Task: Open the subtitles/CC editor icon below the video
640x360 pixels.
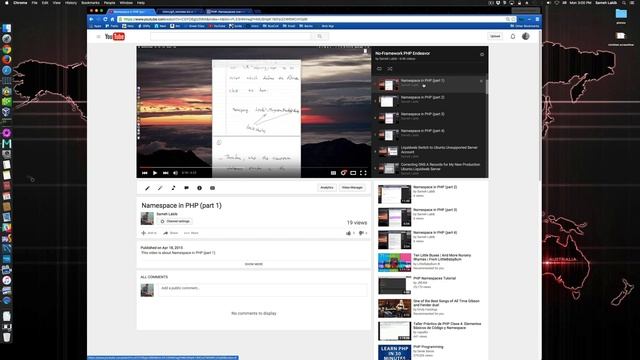Action: pos(212,188)
